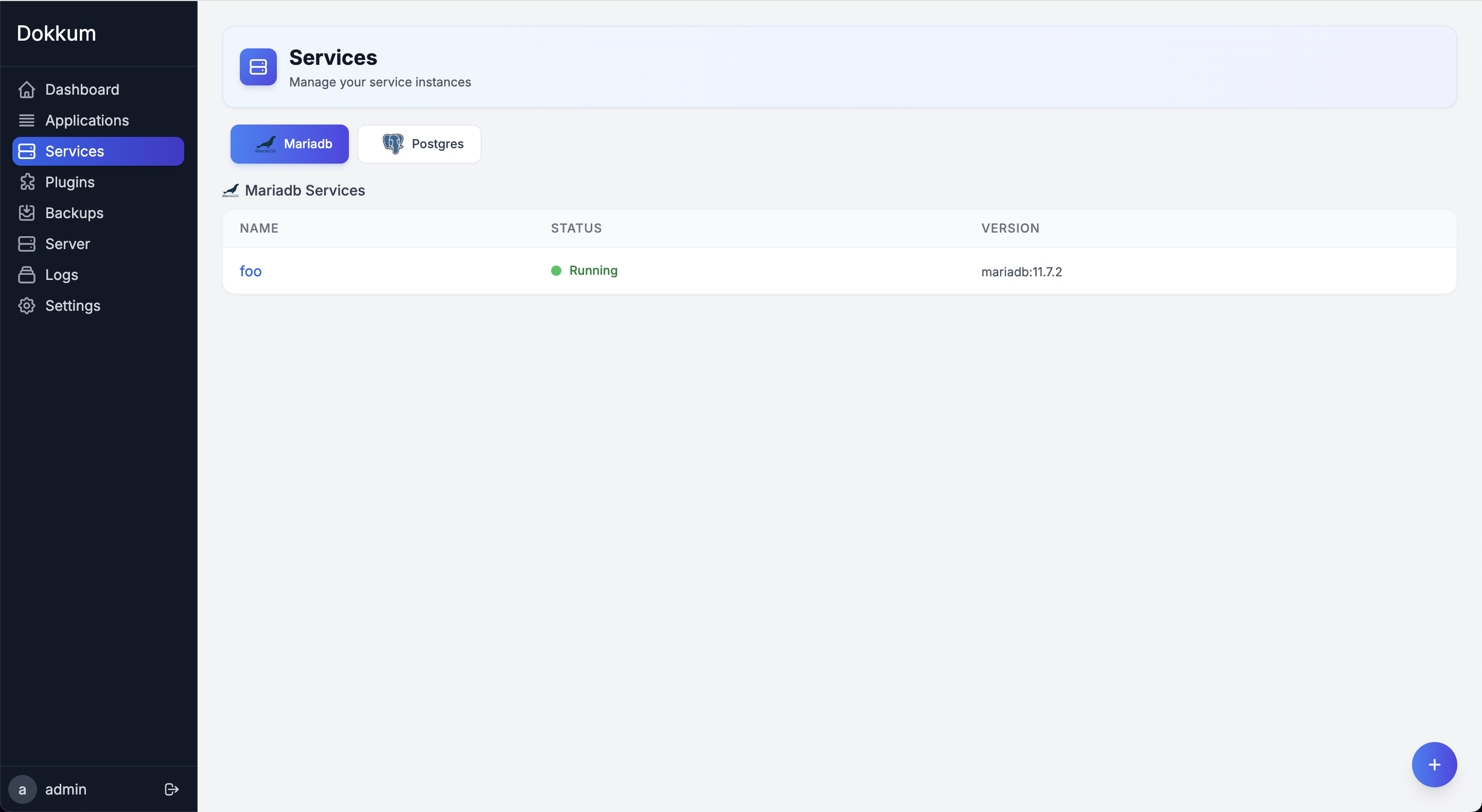Click the Postgres elephant icon
Screen dimensions: 1482x812
click(393, 144)
